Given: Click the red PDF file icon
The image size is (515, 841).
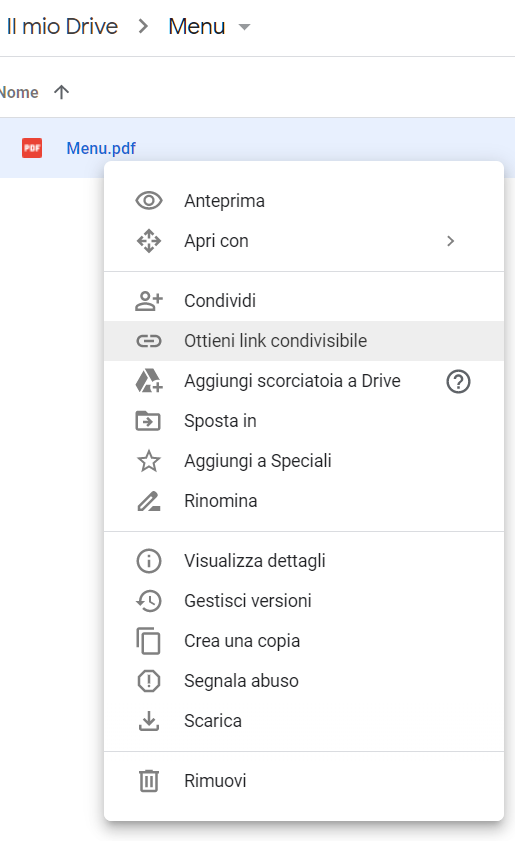Looking at the screenshot, I should (x=32, y=148).
